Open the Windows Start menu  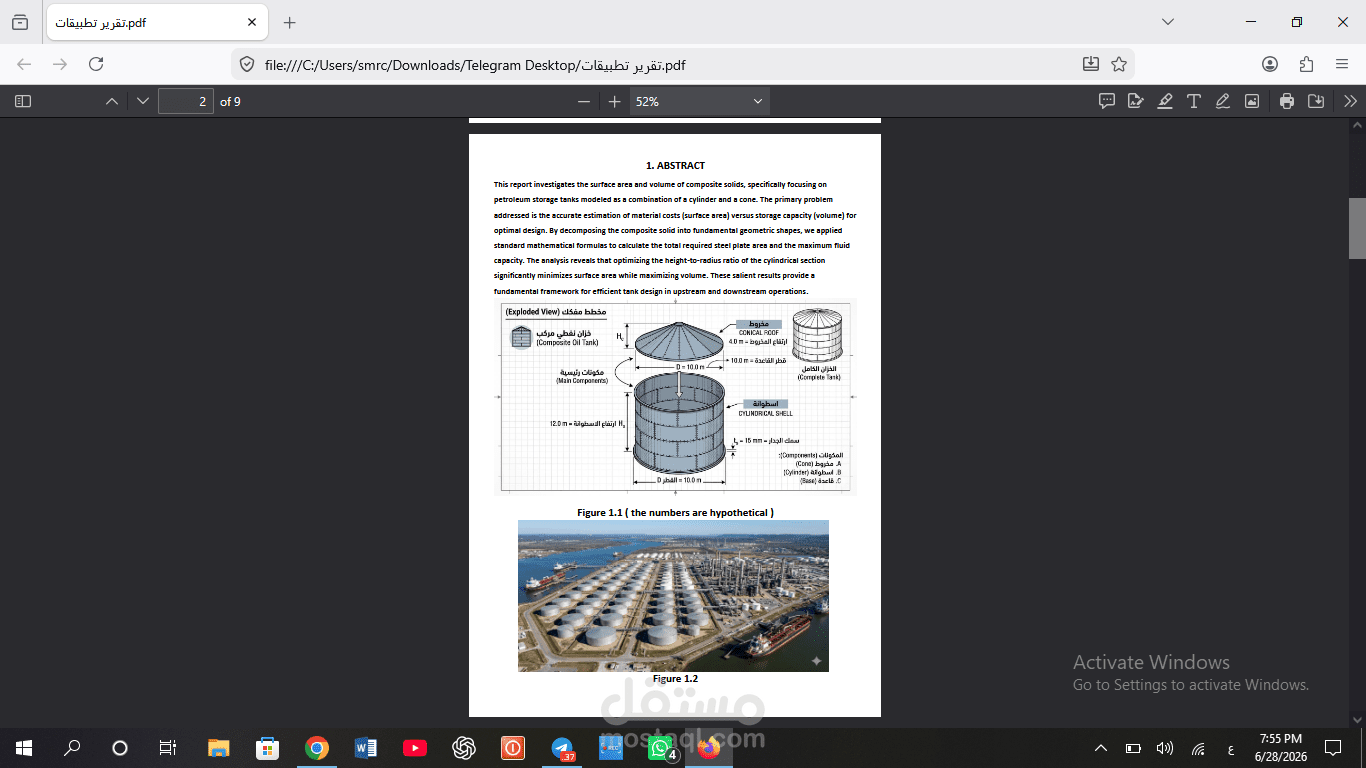[24, 748]
